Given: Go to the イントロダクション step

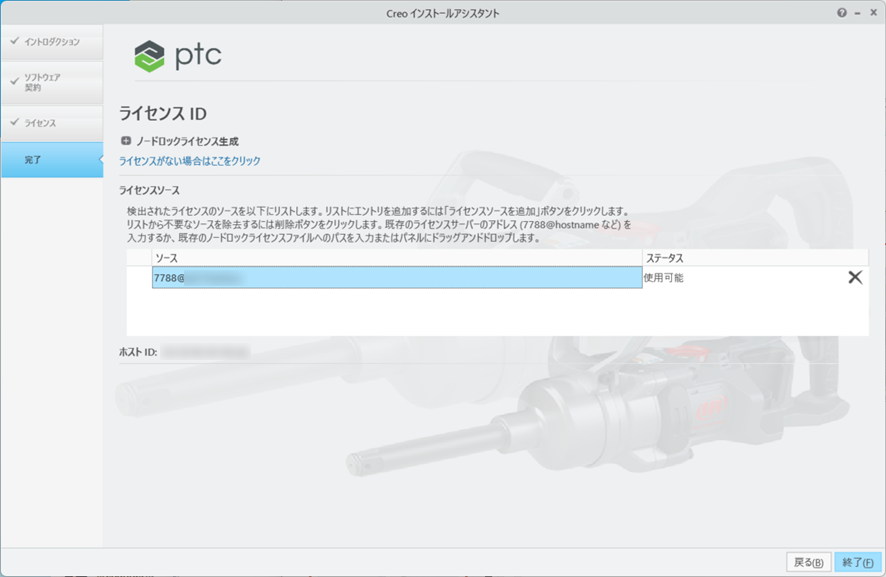Looking at the screenshot, I should click(x=52, y=42).
